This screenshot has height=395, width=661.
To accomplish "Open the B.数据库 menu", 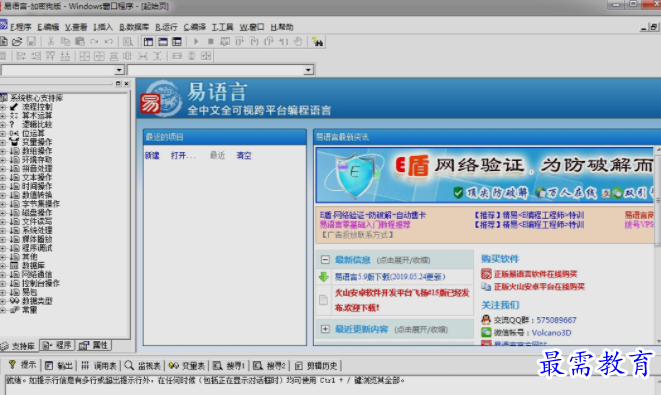I will click(x=134, y=27).
